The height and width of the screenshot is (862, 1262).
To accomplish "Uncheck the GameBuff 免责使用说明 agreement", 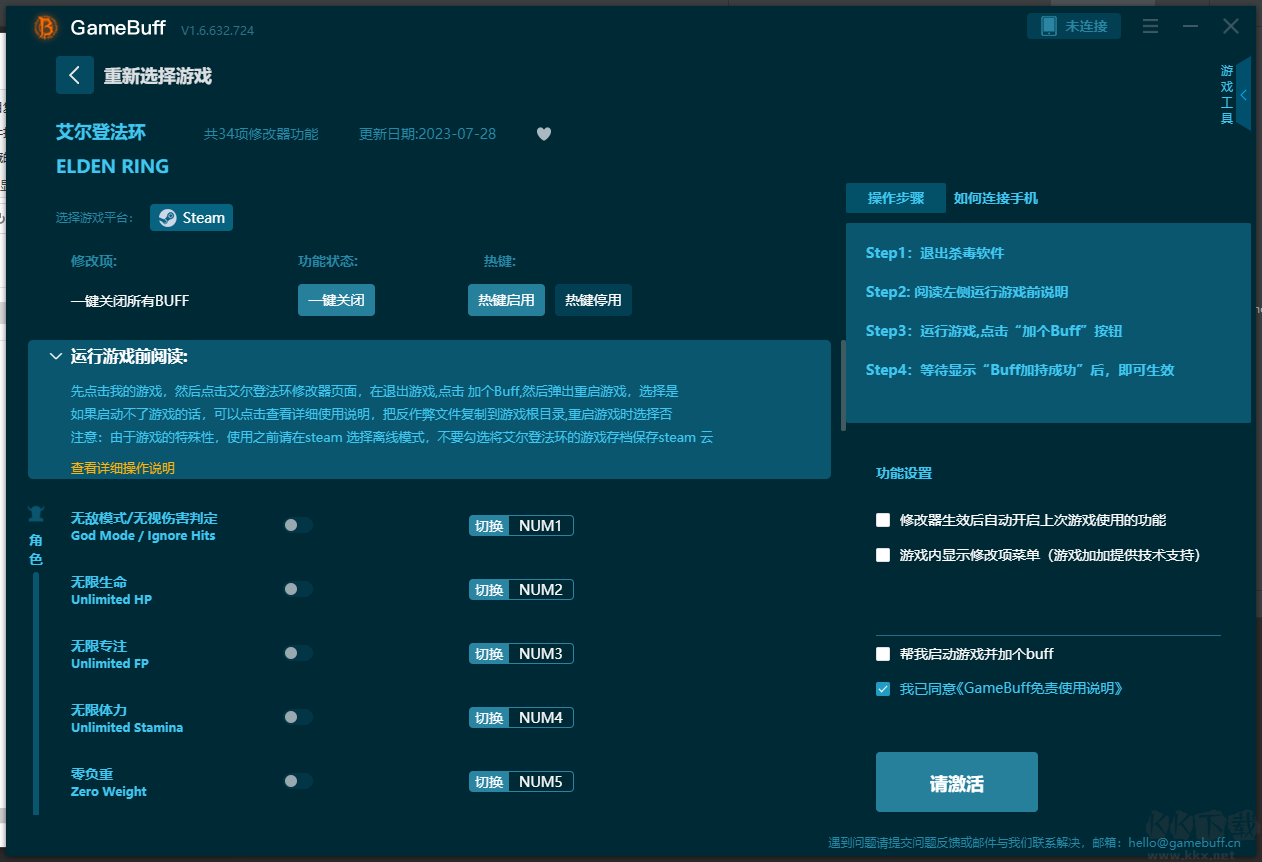I will (x=882, y=688).
